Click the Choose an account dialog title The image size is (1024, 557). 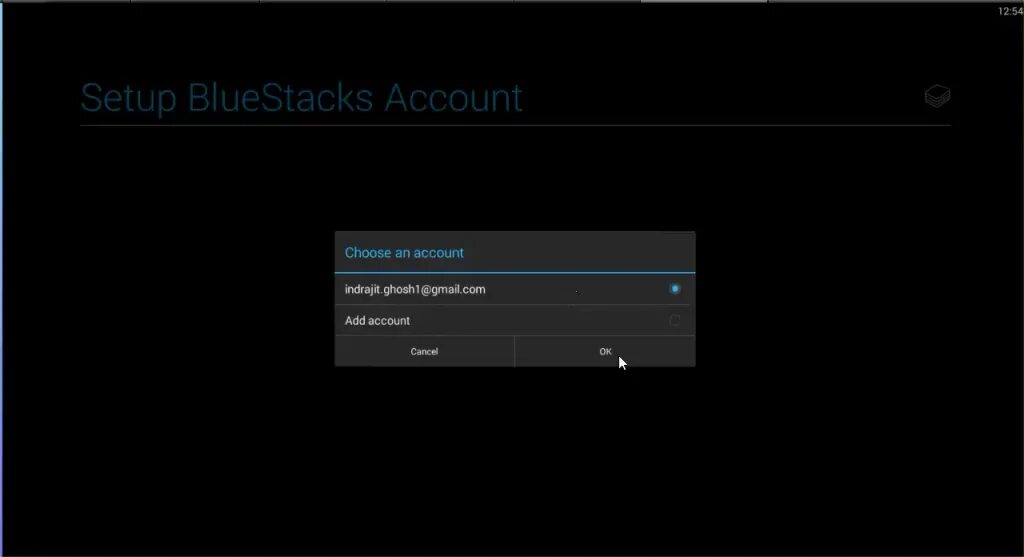coord(404,253)
